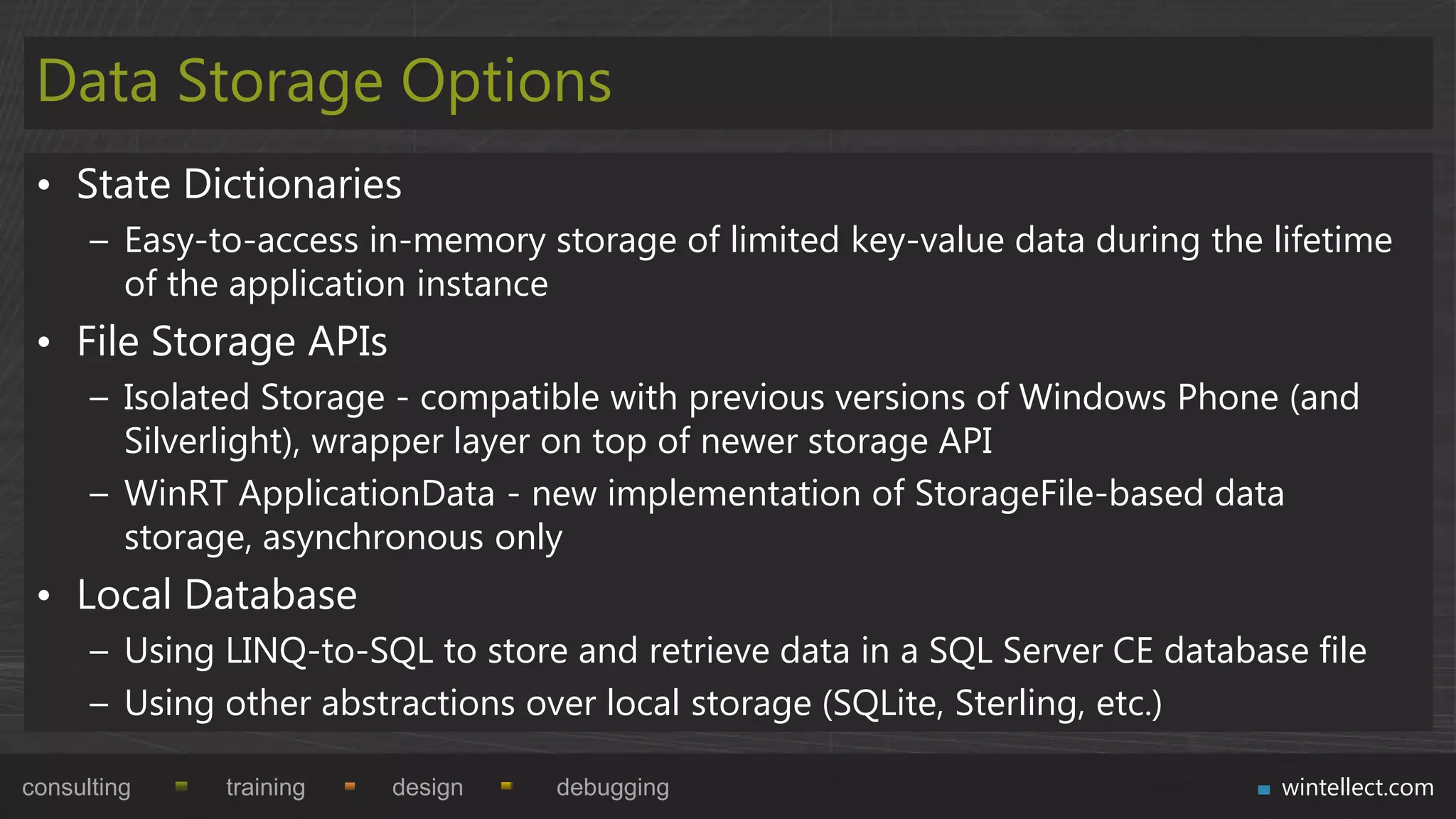Click the bullet dot before Local Database

point(45,596)
